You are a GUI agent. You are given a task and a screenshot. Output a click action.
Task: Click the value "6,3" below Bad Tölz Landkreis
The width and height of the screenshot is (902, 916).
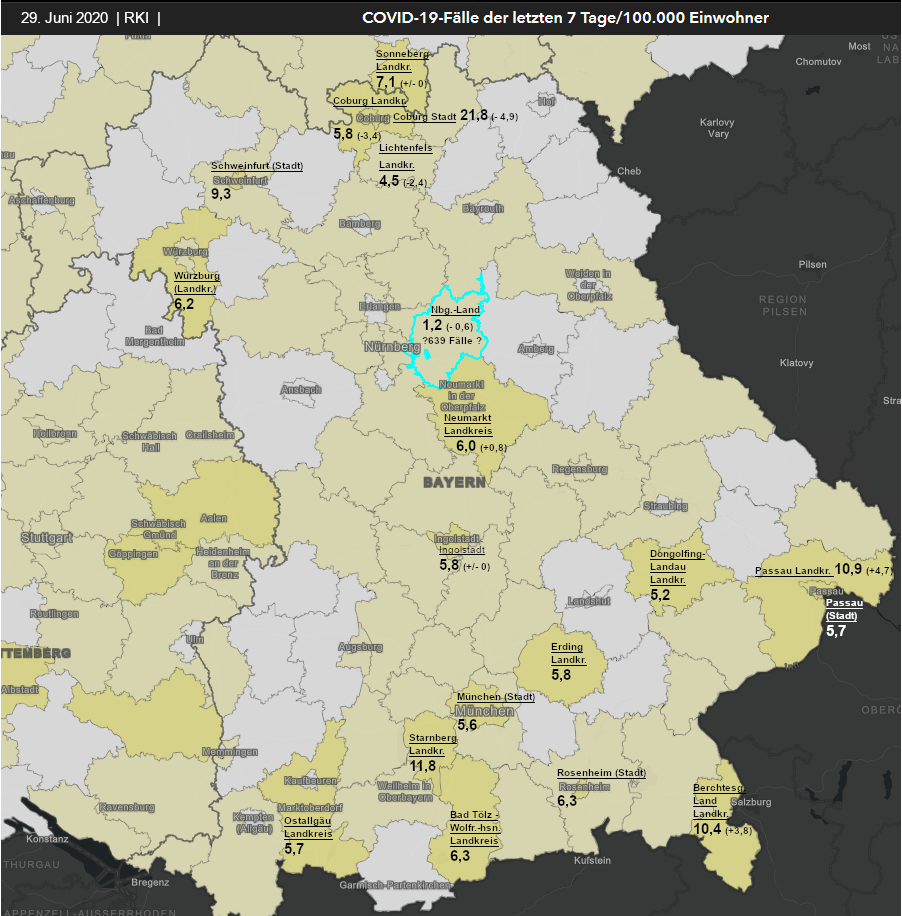pos(460,855)
